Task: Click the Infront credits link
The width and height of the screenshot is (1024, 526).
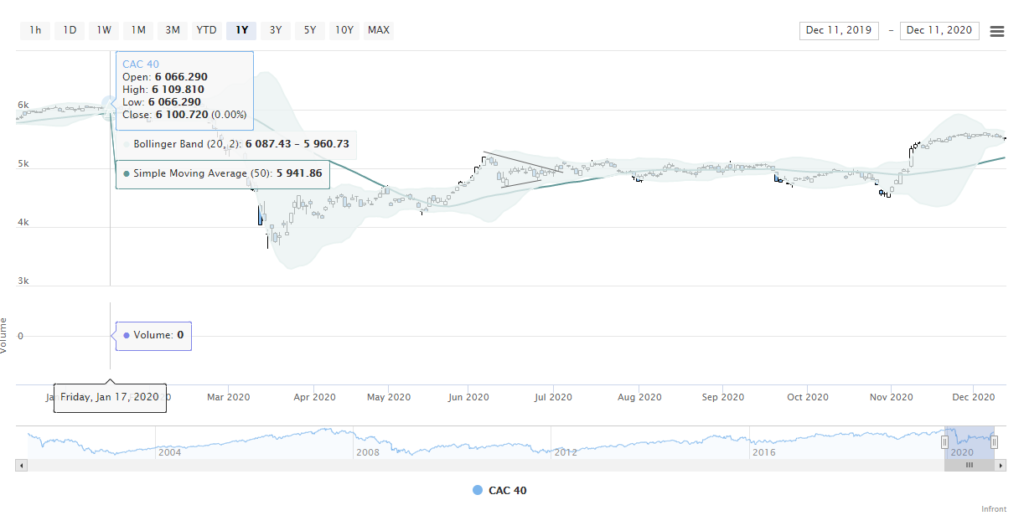Action: (x=993, y=509)
